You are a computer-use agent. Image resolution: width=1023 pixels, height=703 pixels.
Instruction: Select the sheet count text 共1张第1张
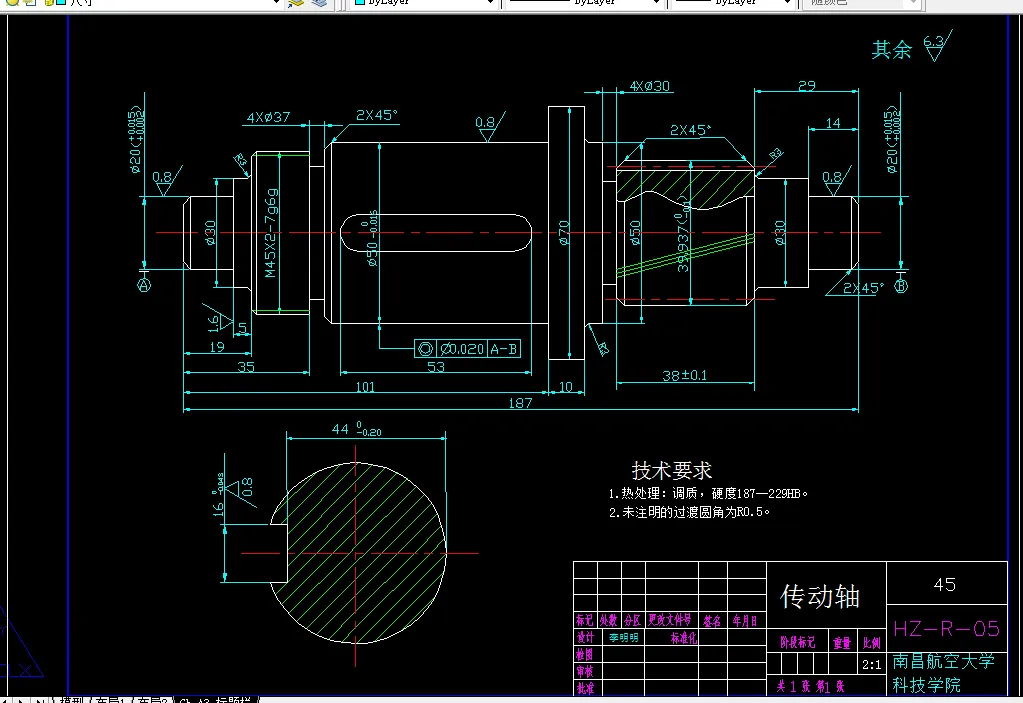(810, 687)
